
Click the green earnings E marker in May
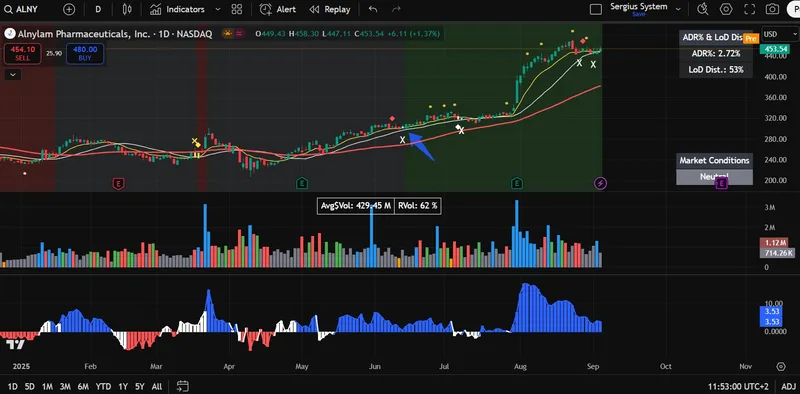[x=302, y=183]
